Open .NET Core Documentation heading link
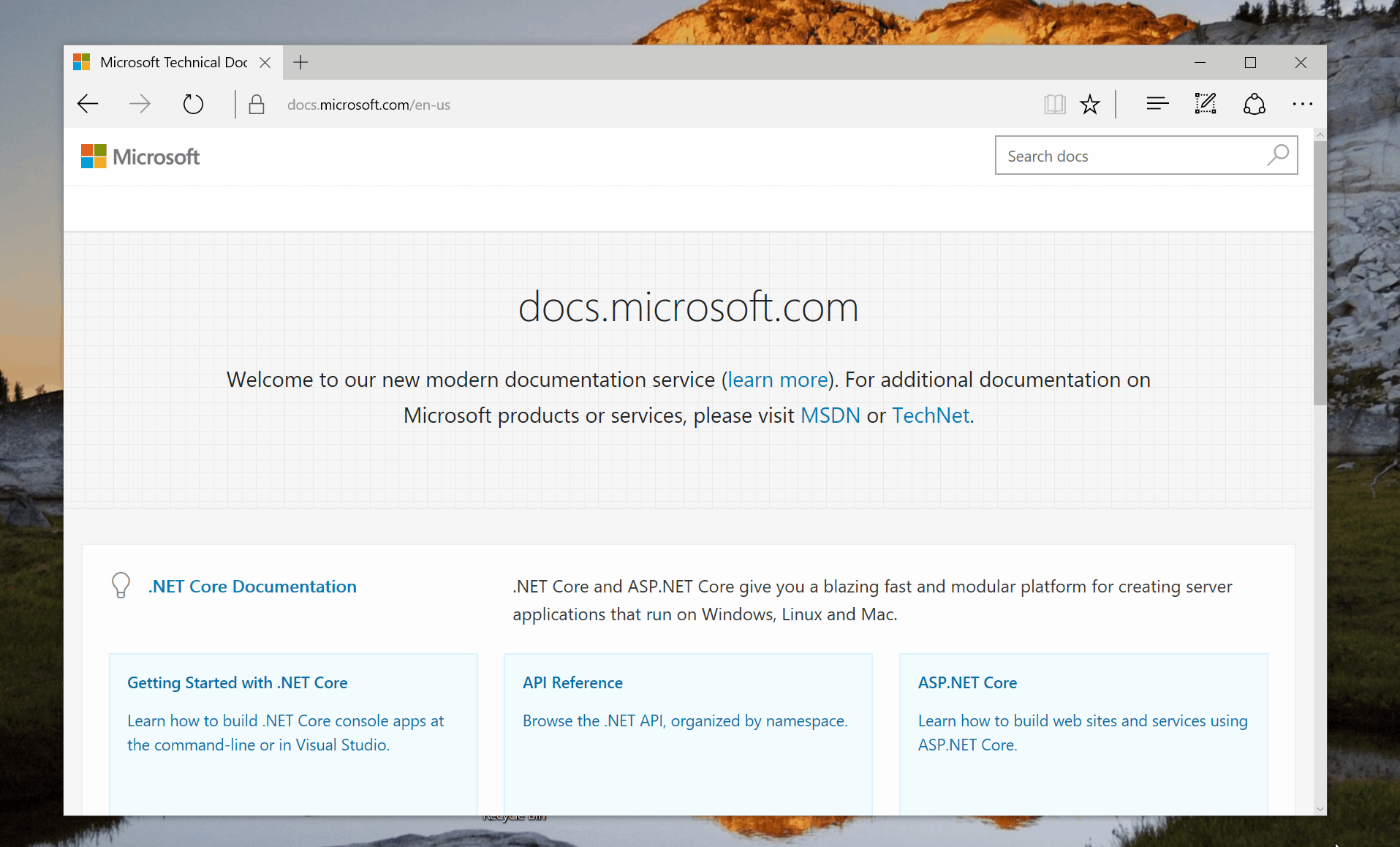 click(x=252, y=587)
